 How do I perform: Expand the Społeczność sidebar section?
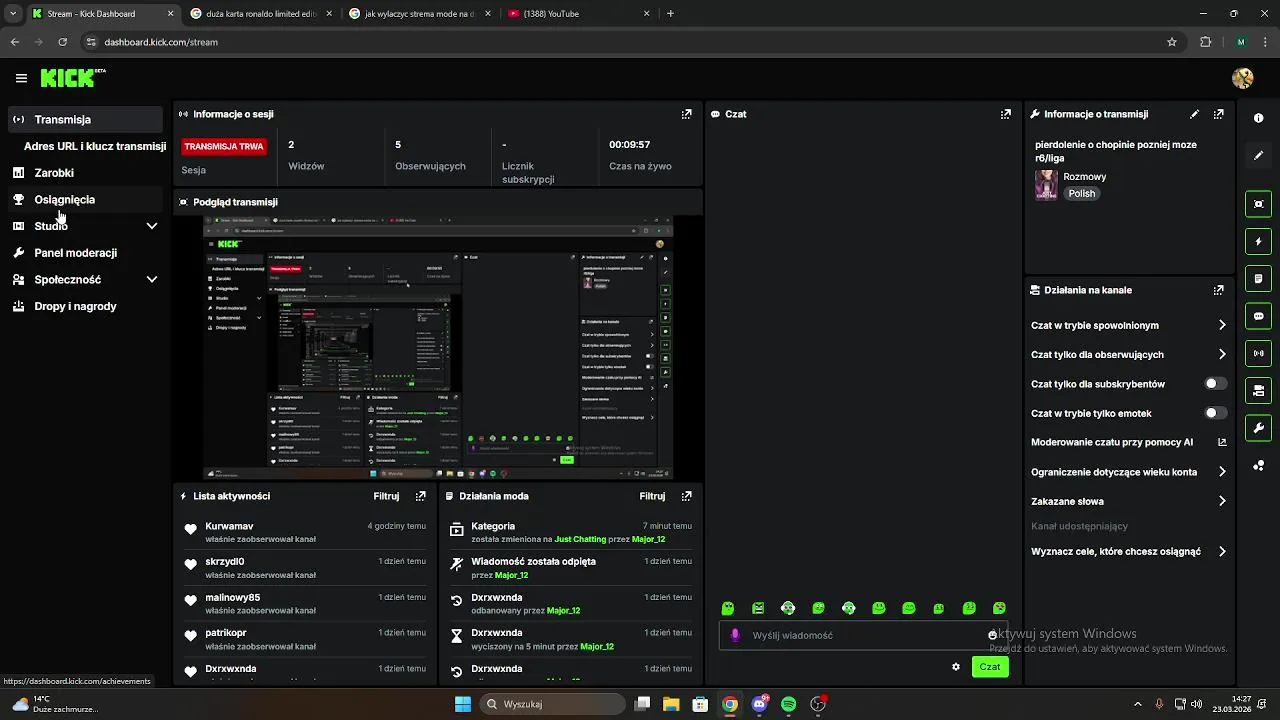[x=152, y=280]
